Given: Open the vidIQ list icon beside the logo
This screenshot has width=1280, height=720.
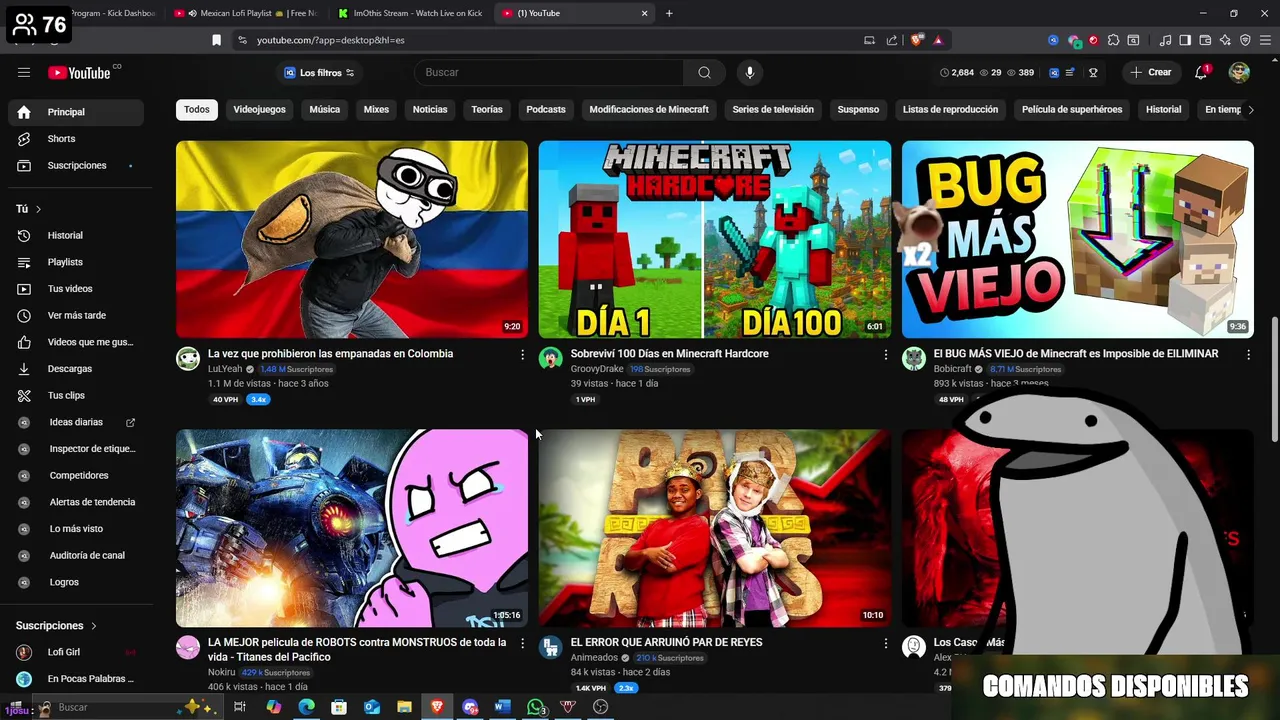Looking at the screenshot, I should (1070, 73).
